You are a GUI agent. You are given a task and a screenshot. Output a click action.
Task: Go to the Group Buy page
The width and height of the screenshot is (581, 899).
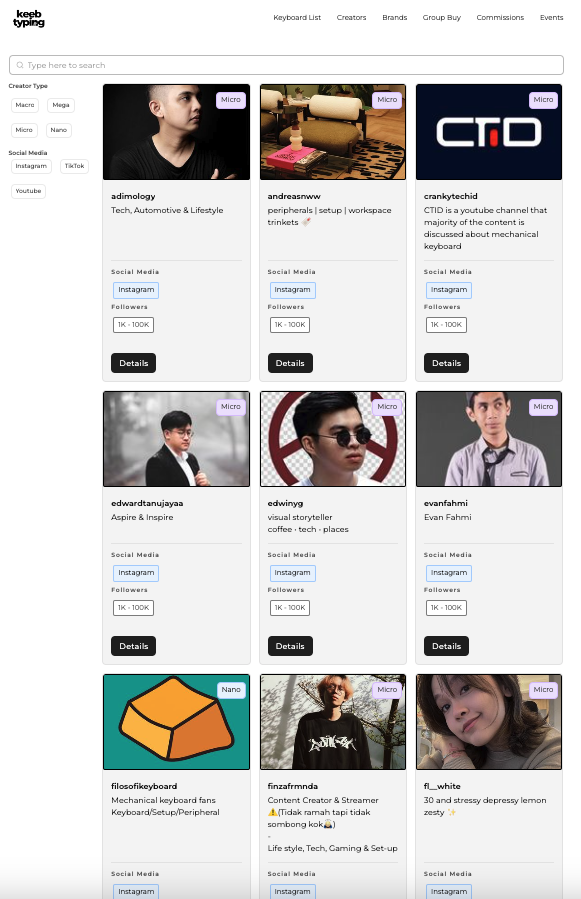(442, 18)
